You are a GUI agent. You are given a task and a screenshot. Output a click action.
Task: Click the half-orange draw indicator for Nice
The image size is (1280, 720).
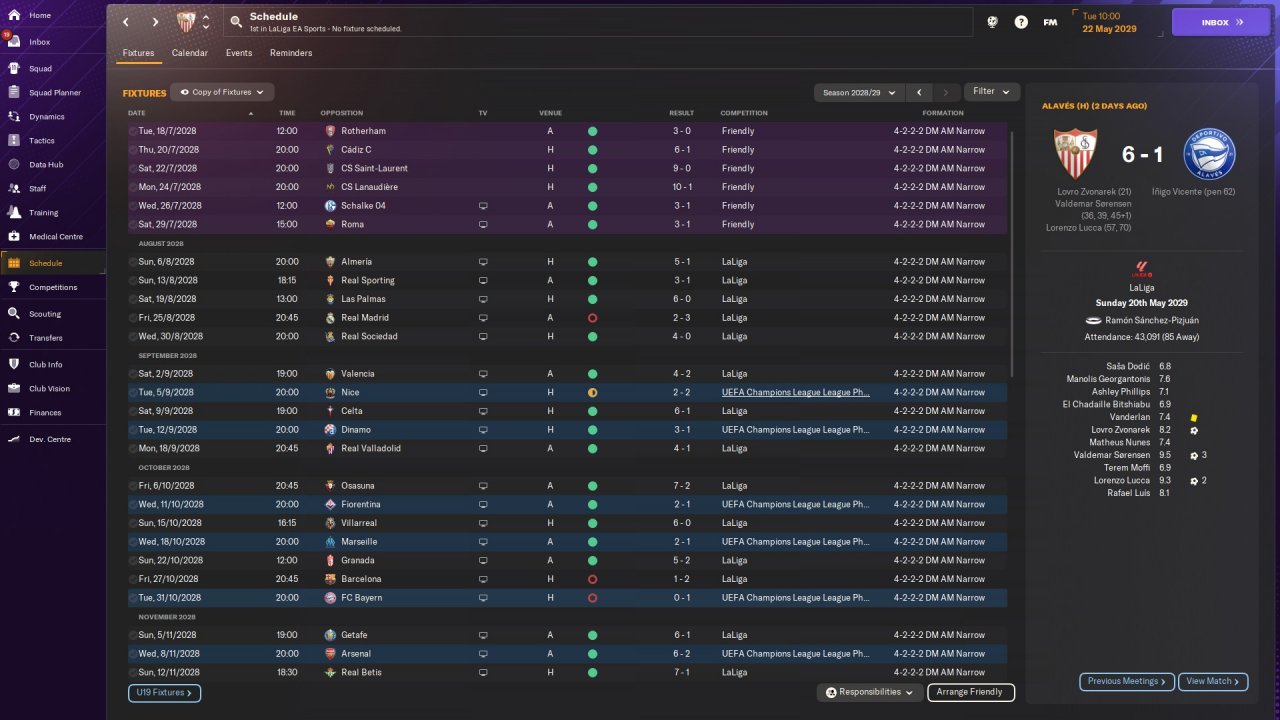592,393
